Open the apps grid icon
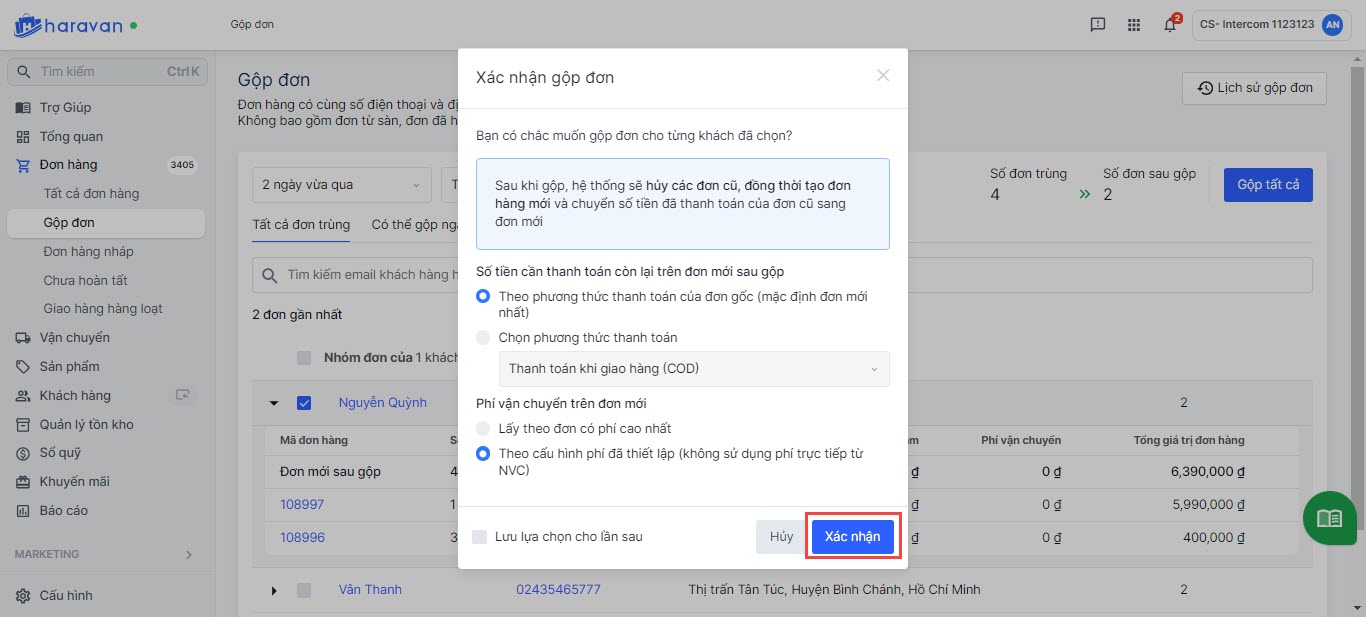Image resolution: width=1366 pixels, height=617 pixels. point(1133,25)
